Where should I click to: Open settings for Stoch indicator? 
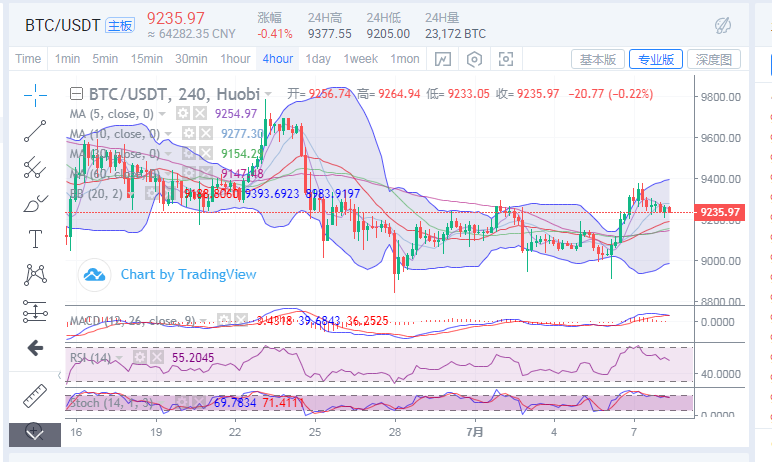click(x=181, y=402)
